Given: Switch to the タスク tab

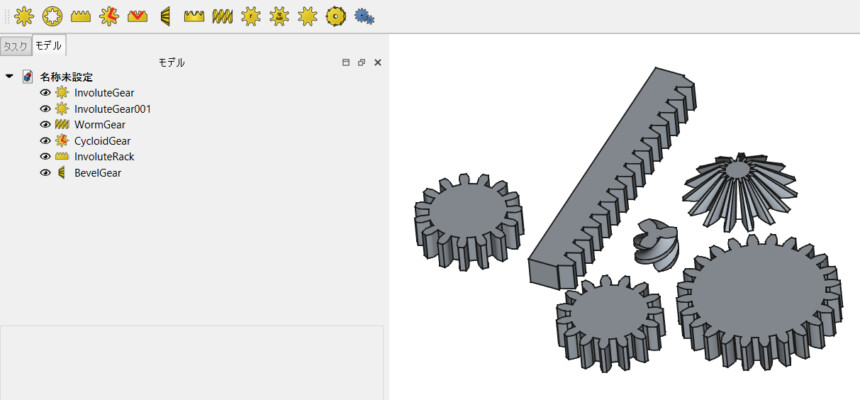Looking at the screenshot, I should 15,47.
